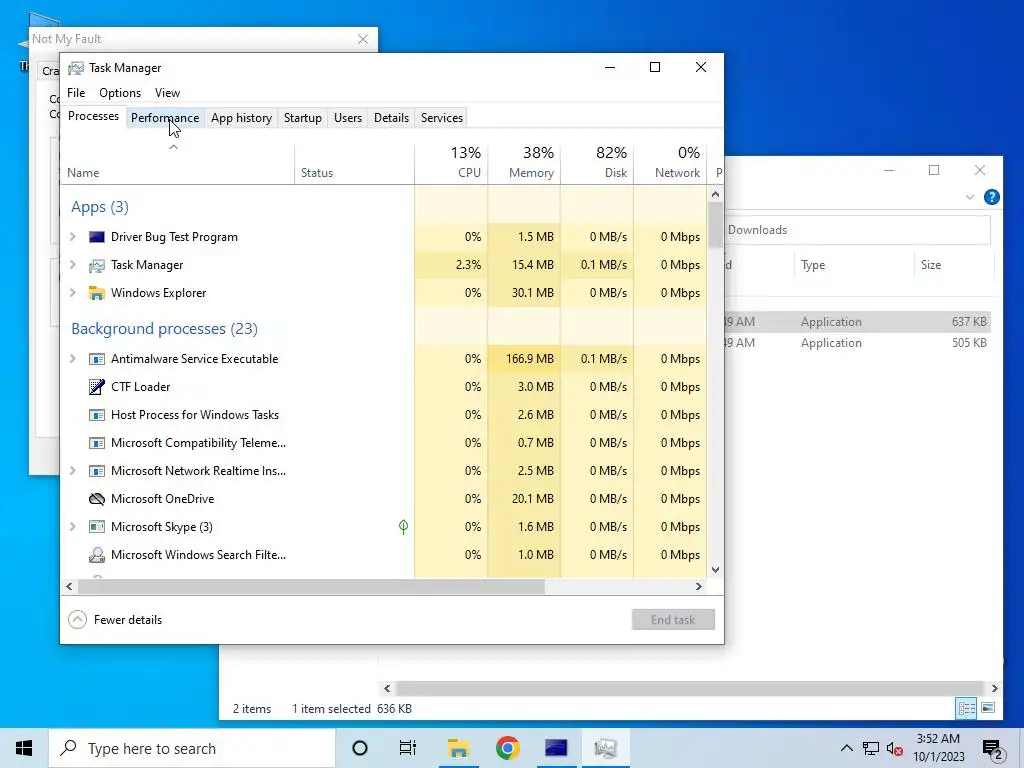Click the taskbar search box
Image resolution: width=1024 pixels, height=768 pixels.
tap(192, 748)
